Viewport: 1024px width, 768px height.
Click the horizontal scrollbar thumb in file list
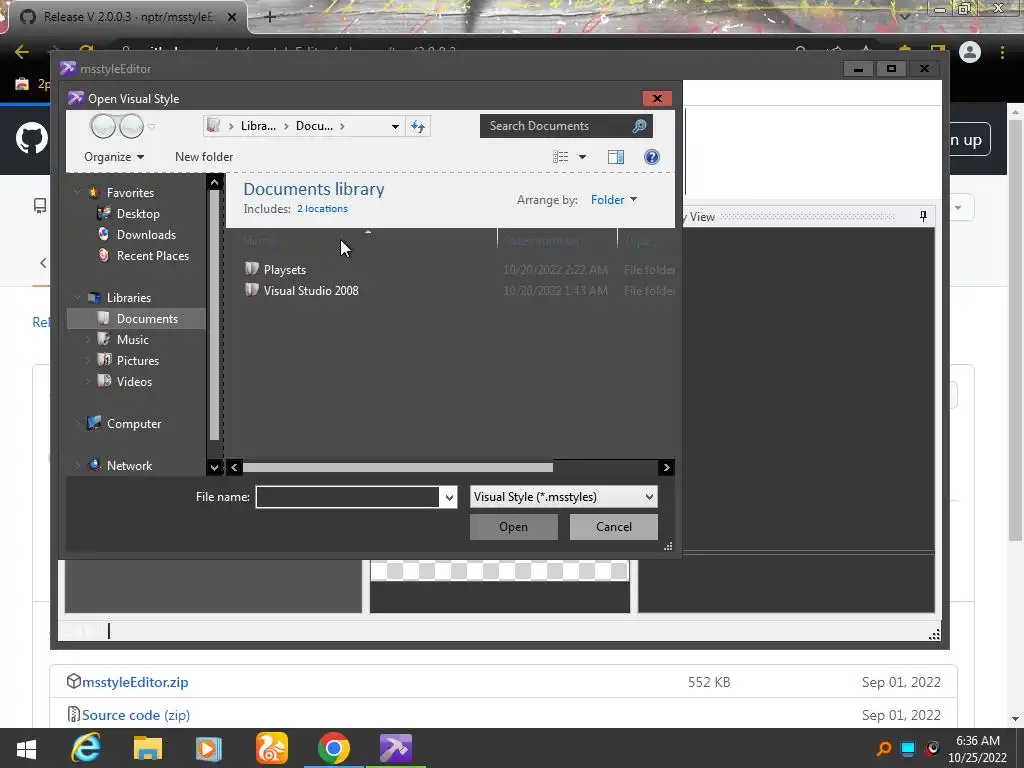[x=398, y=468]
